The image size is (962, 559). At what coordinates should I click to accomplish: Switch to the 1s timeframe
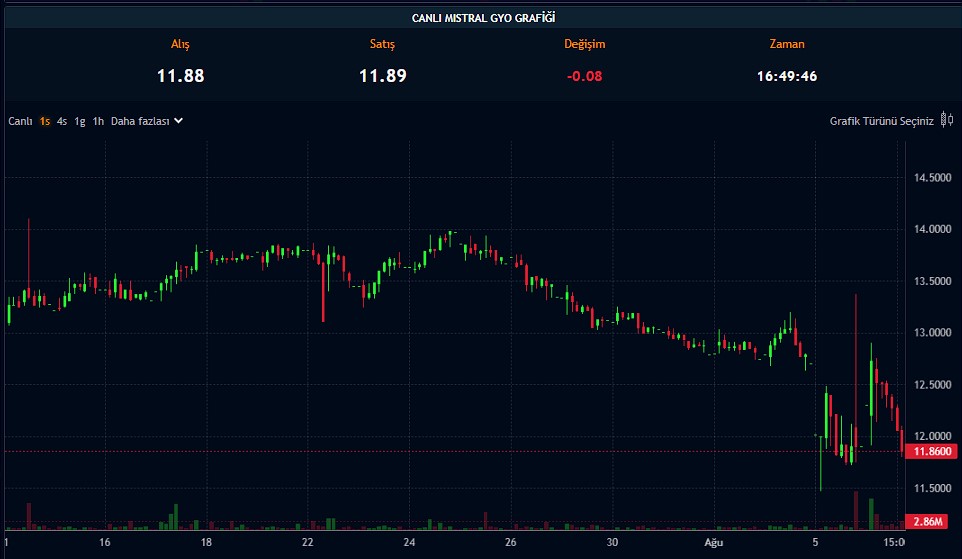pos(45,121)
